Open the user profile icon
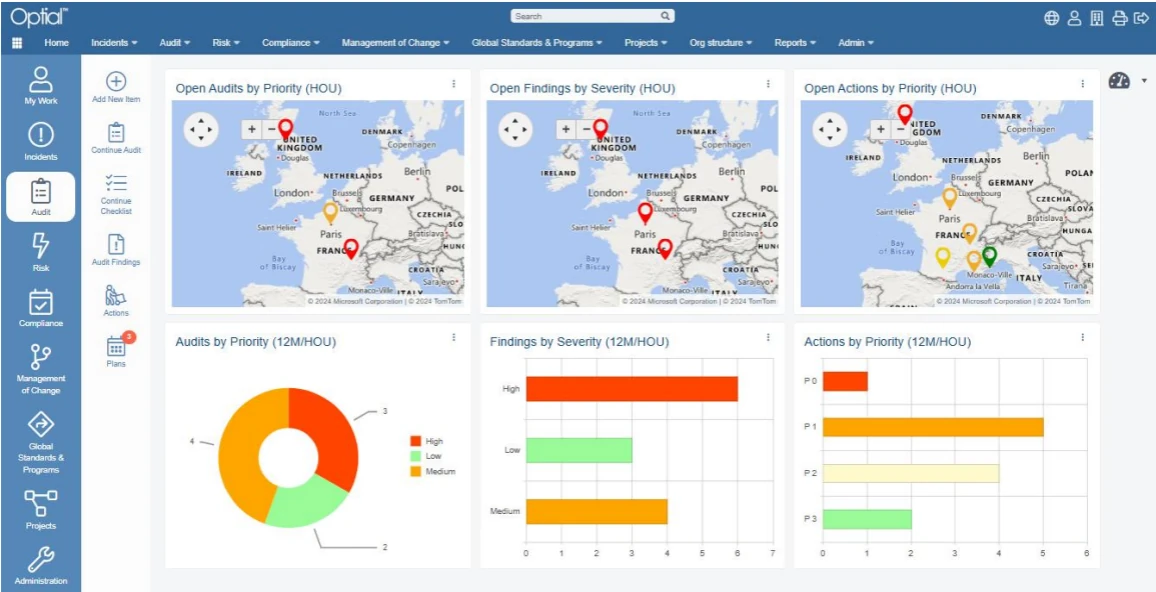Viewport: 1156px width, 592px height. click(x=1075, y=18)
